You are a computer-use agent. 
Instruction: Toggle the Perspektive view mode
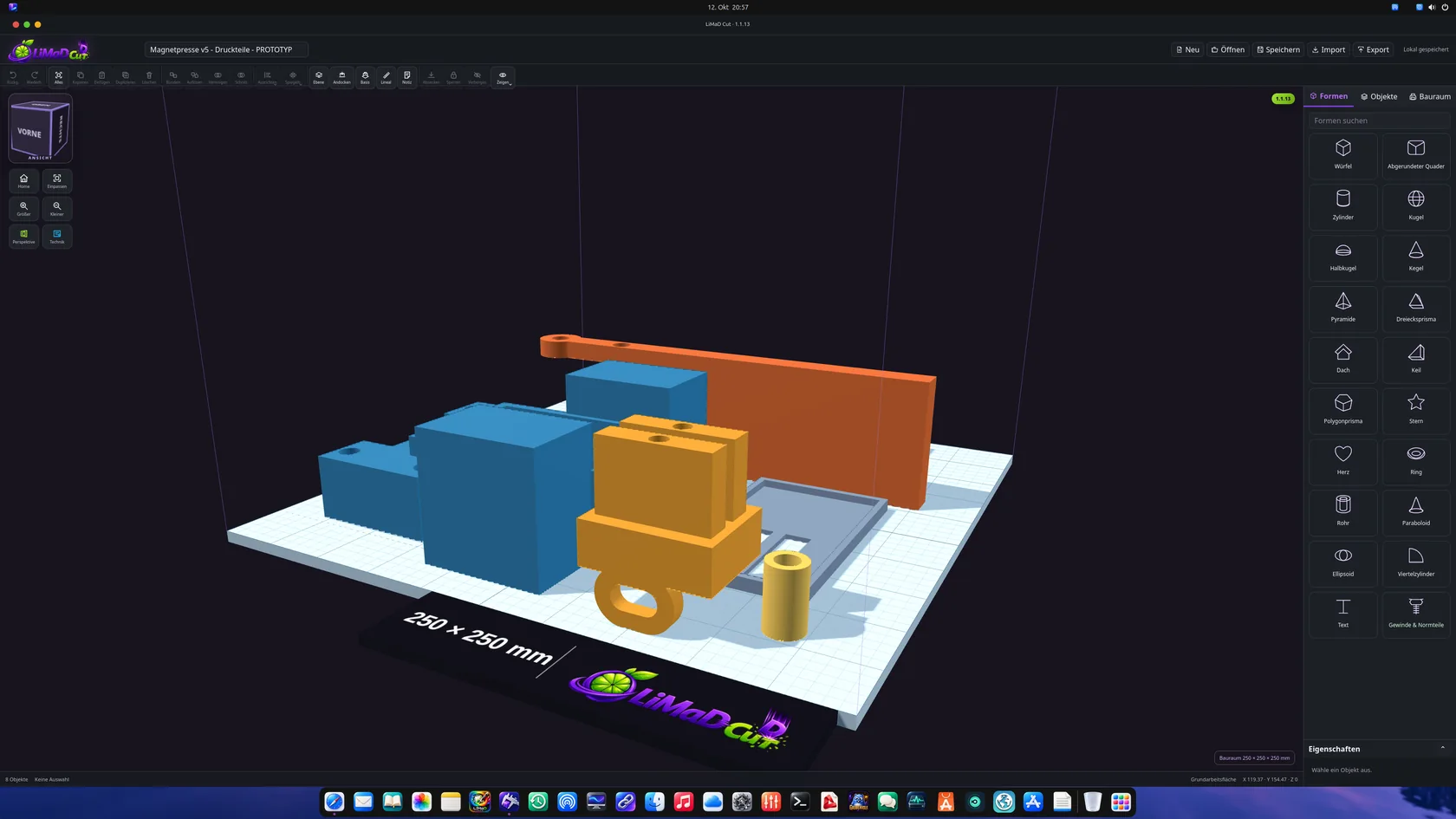pyautogui.click(x=23, y=236)
